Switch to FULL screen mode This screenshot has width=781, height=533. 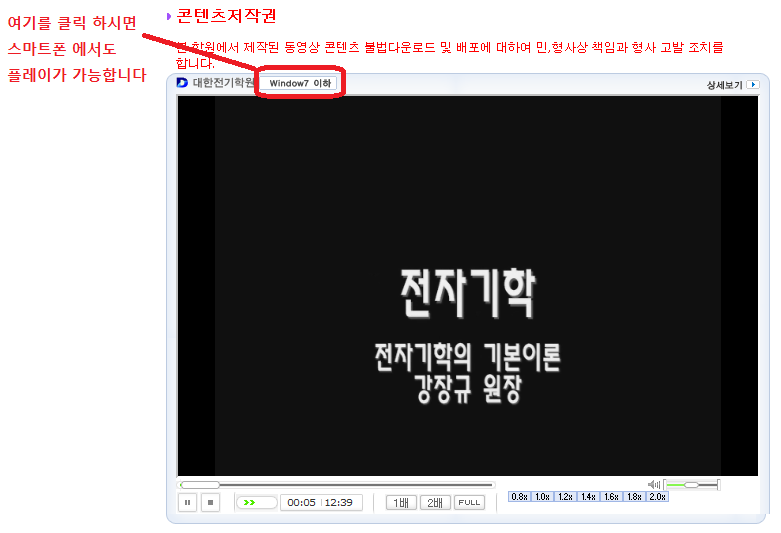tap(469, 503)
